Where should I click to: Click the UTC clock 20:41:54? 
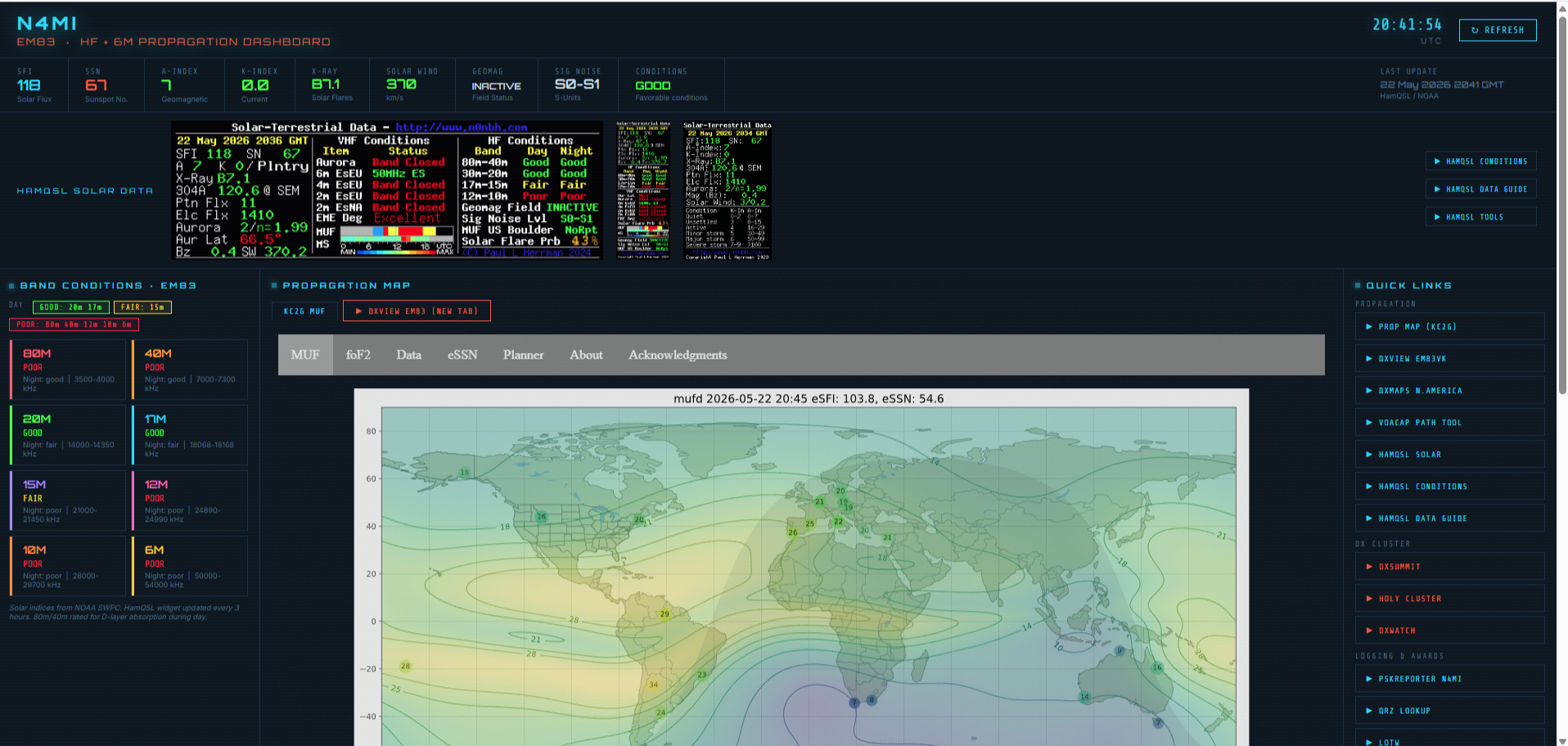[x=1407, y=25]
